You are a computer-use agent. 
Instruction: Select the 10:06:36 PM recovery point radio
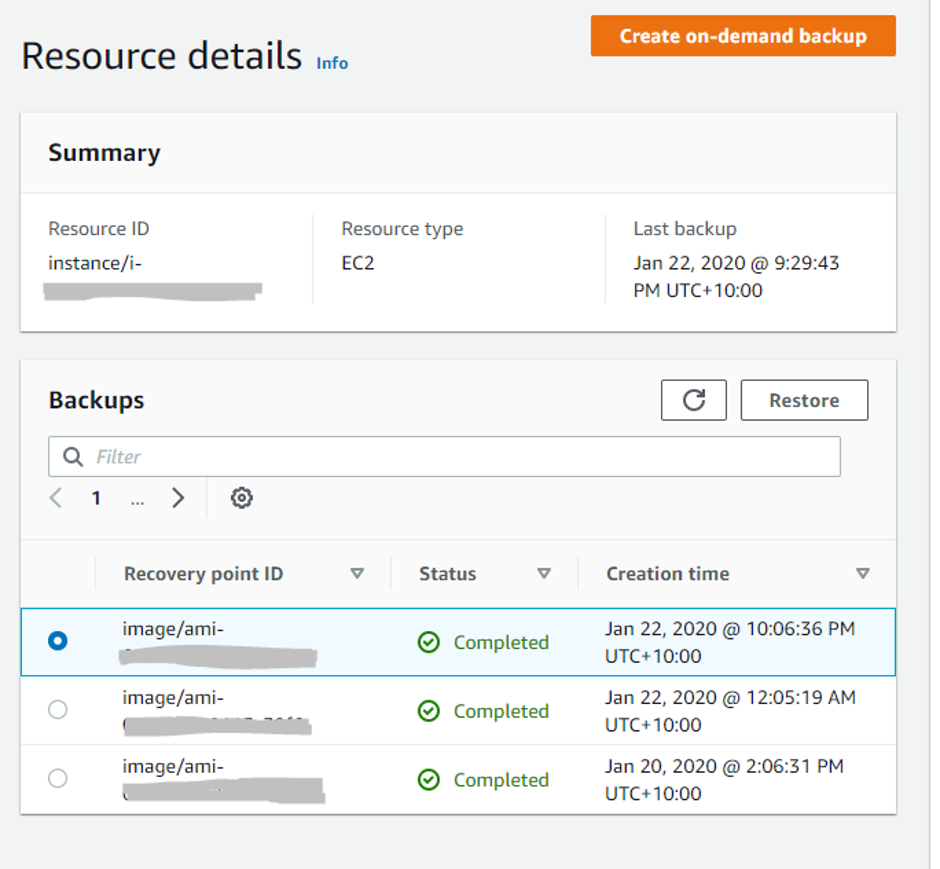click(58, 641)
